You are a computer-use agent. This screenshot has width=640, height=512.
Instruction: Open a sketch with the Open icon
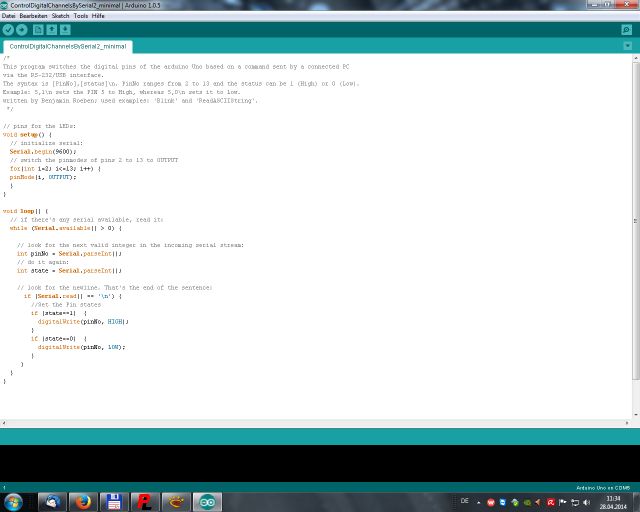(x=51, y=30)
